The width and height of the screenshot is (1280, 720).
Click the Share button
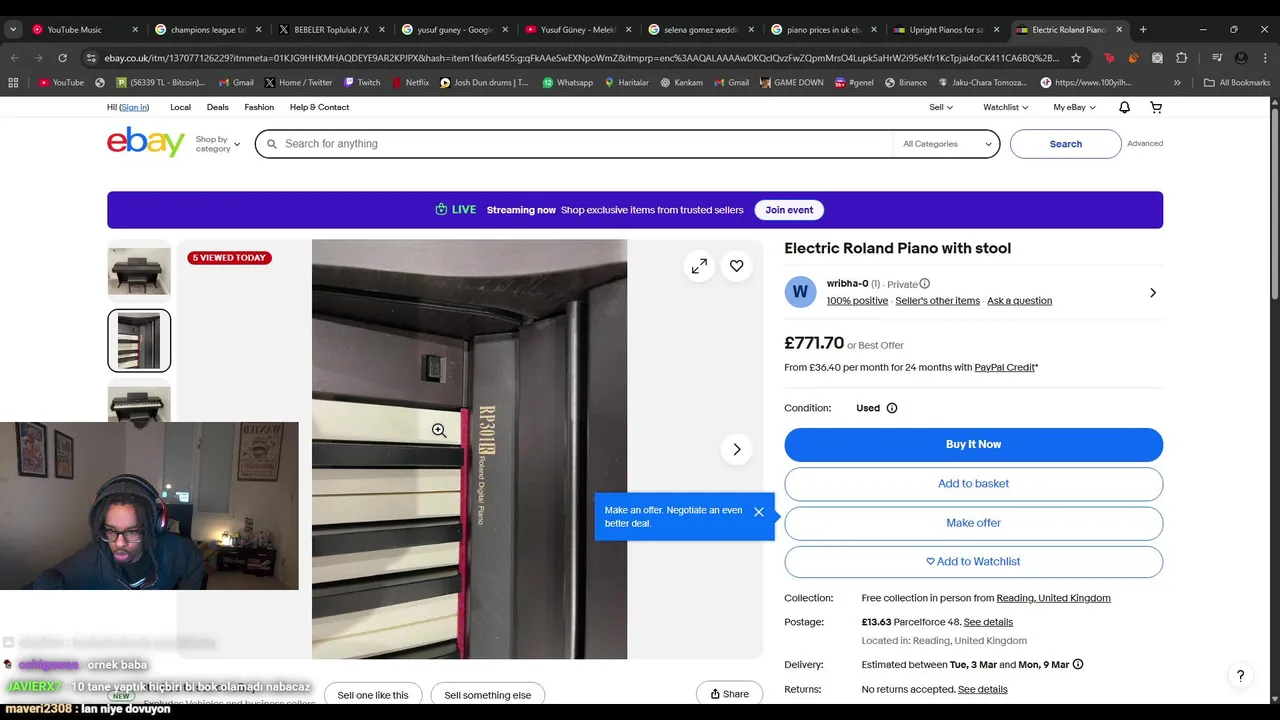(x=729, y=694)
